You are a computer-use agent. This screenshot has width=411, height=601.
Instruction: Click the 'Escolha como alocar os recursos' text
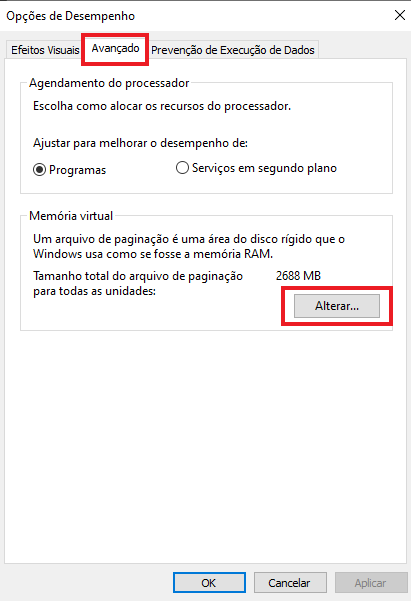click(162, 106)
